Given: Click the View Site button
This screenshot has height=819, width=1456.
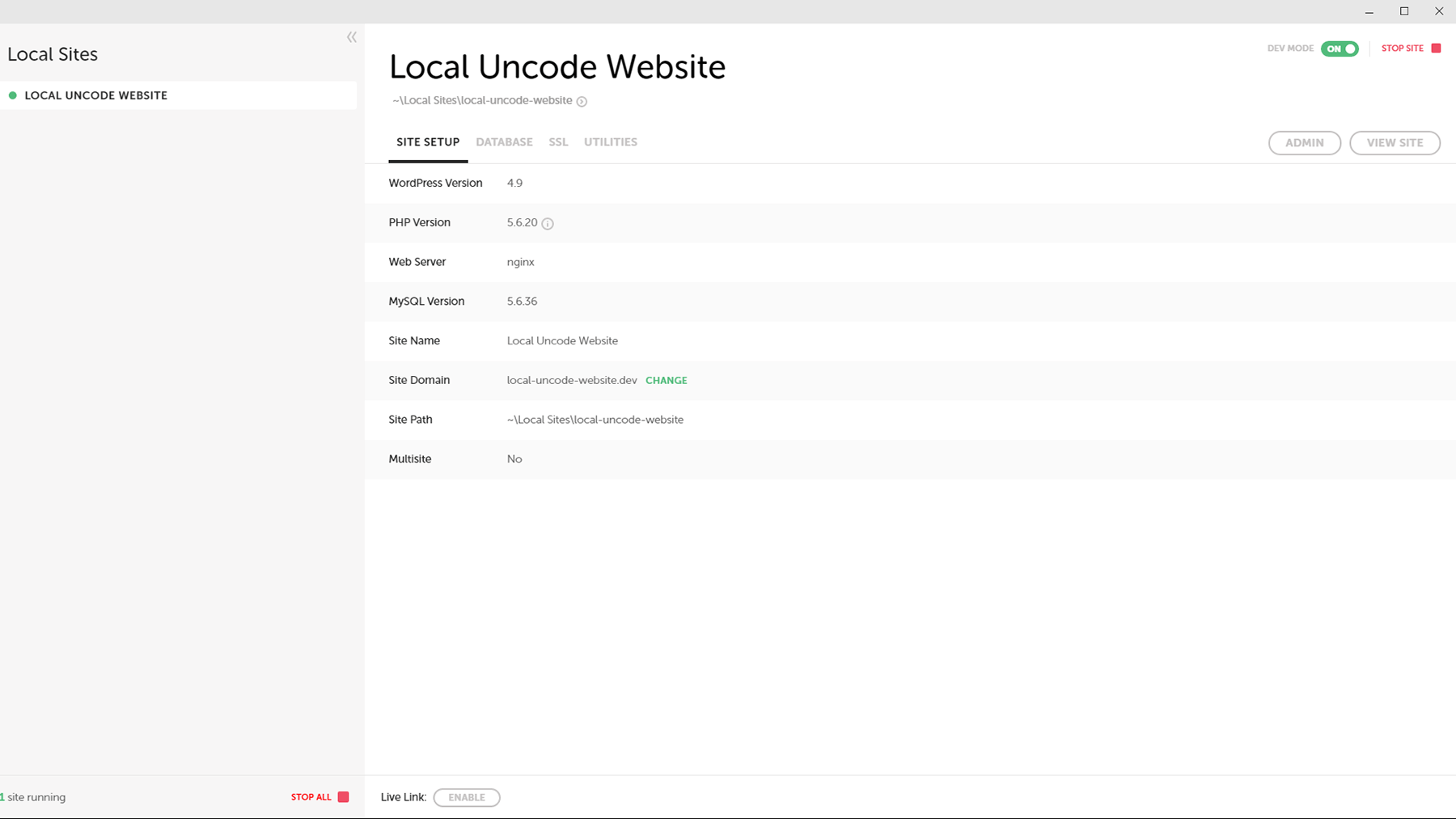Looking at the screenshot, I should click(1395, 143).
